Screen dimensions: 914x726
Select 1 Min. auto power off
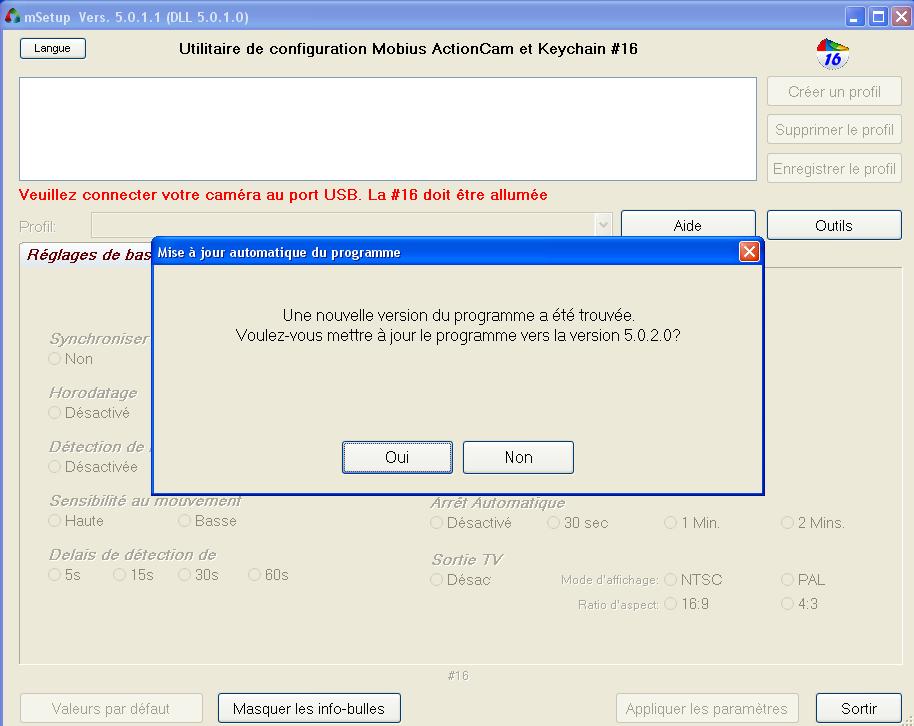671,523
